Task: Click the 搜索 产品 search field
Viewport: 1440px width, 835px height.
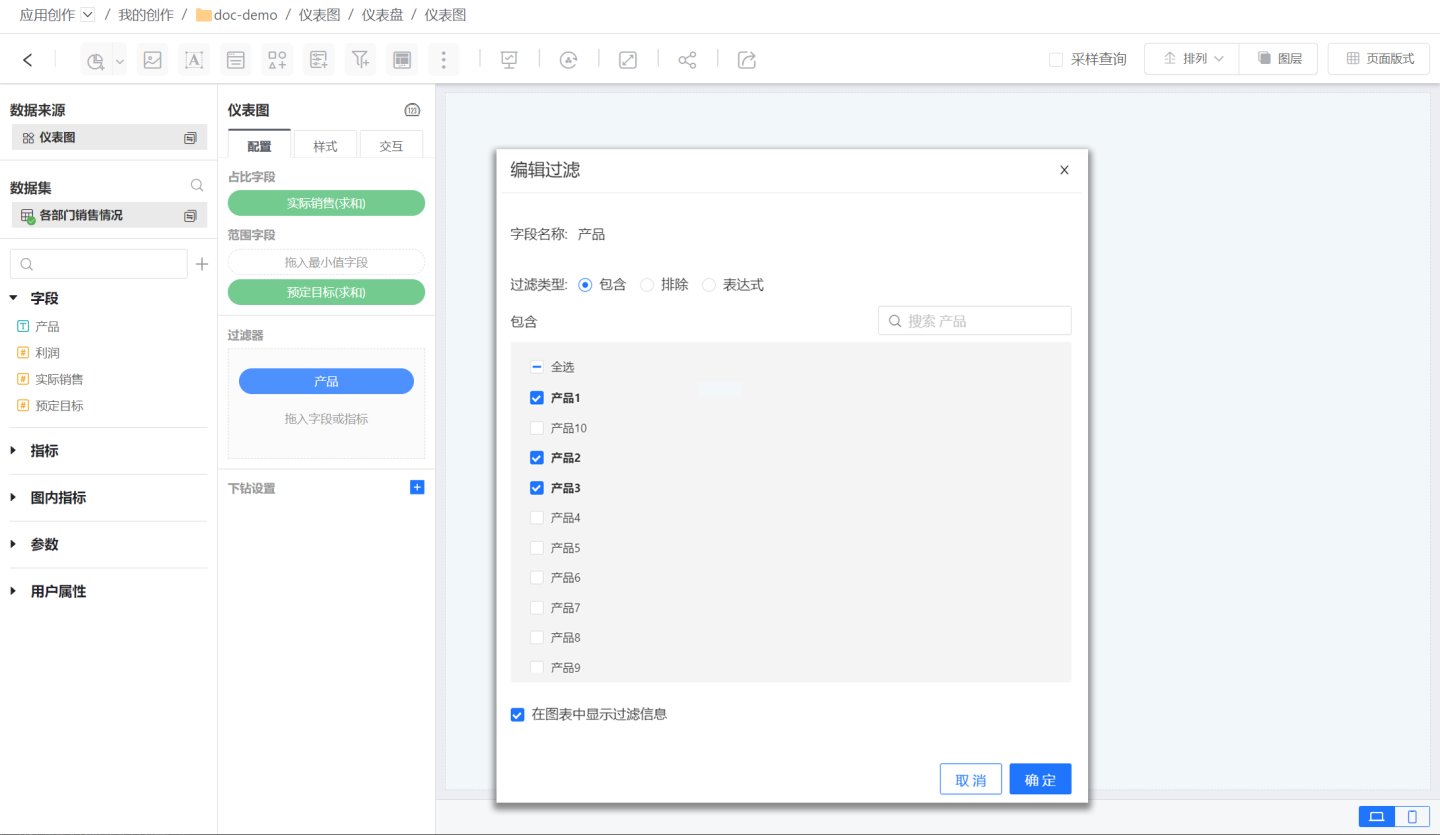Action: (985, 321)
